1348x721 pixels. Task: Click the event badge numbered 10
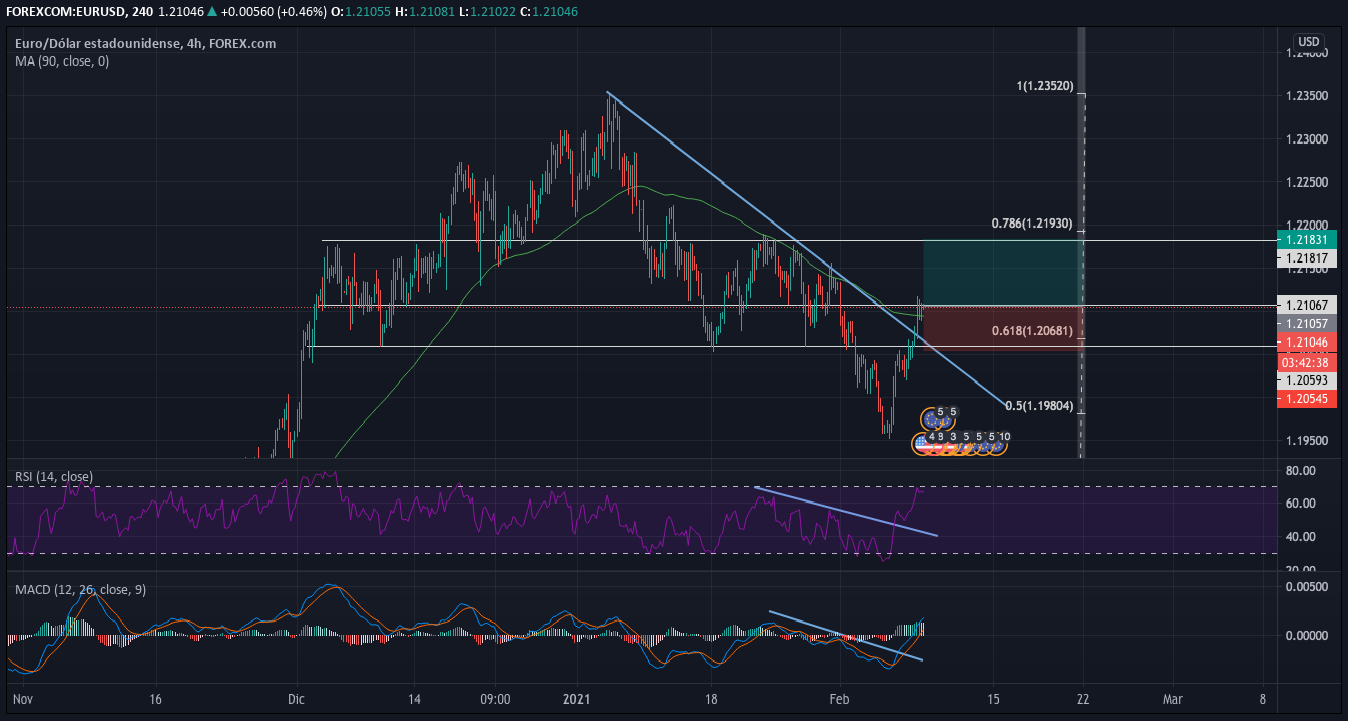click(x=1003, y=437)
